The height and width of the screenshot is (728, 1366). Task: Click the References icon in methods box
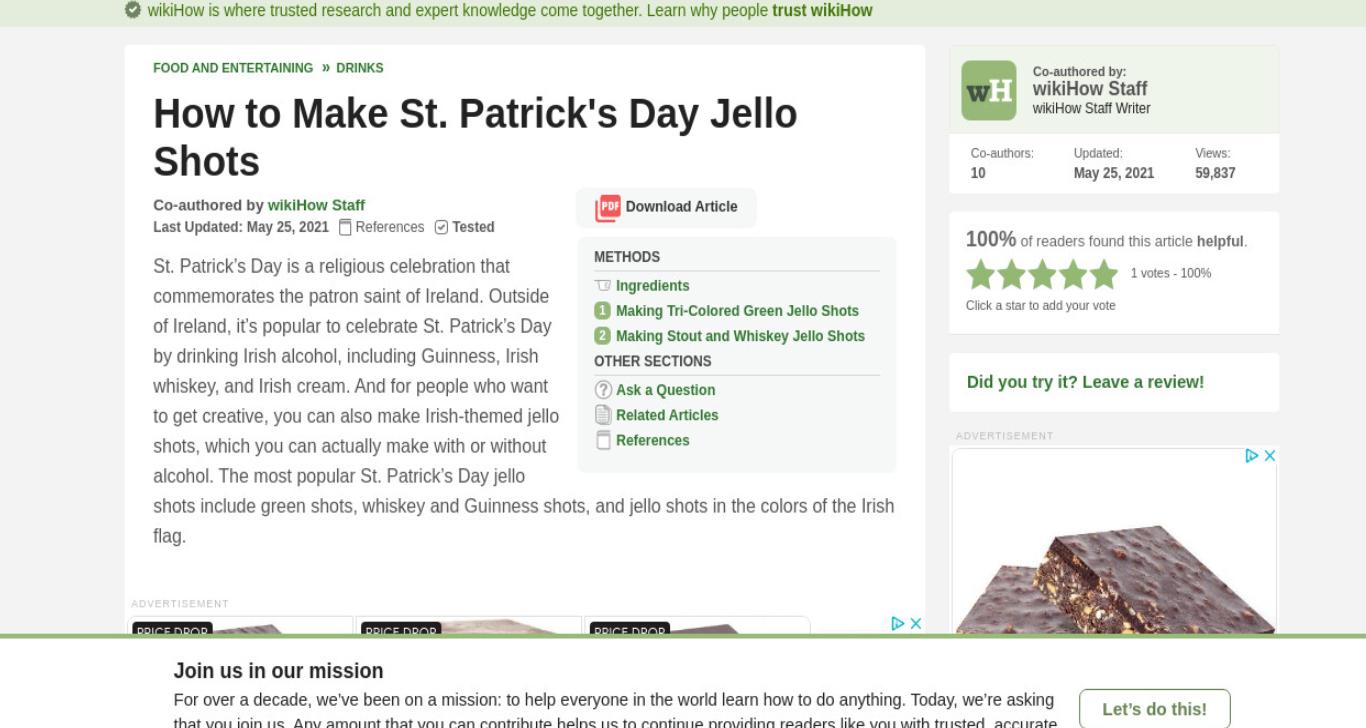point(603,440)
